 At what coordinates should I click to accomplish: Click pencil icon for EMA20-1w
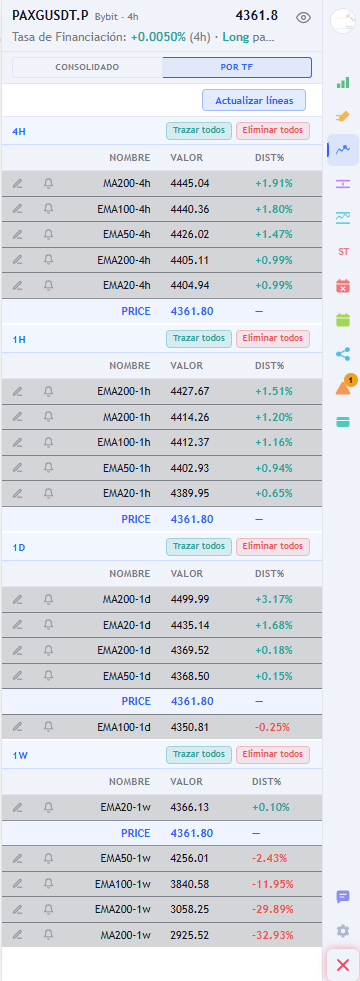pyautogui.click(x=18, y=808)
